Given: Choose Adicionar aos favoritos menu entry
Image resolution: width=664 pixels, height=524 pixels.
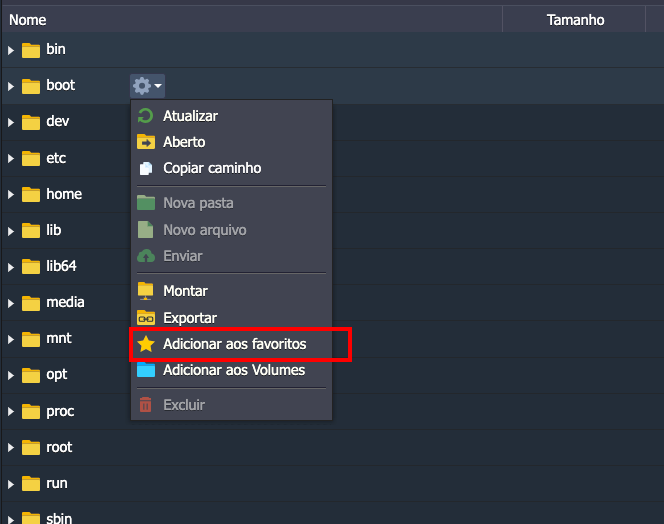Looking at the screenshot, I should [234, 344].
